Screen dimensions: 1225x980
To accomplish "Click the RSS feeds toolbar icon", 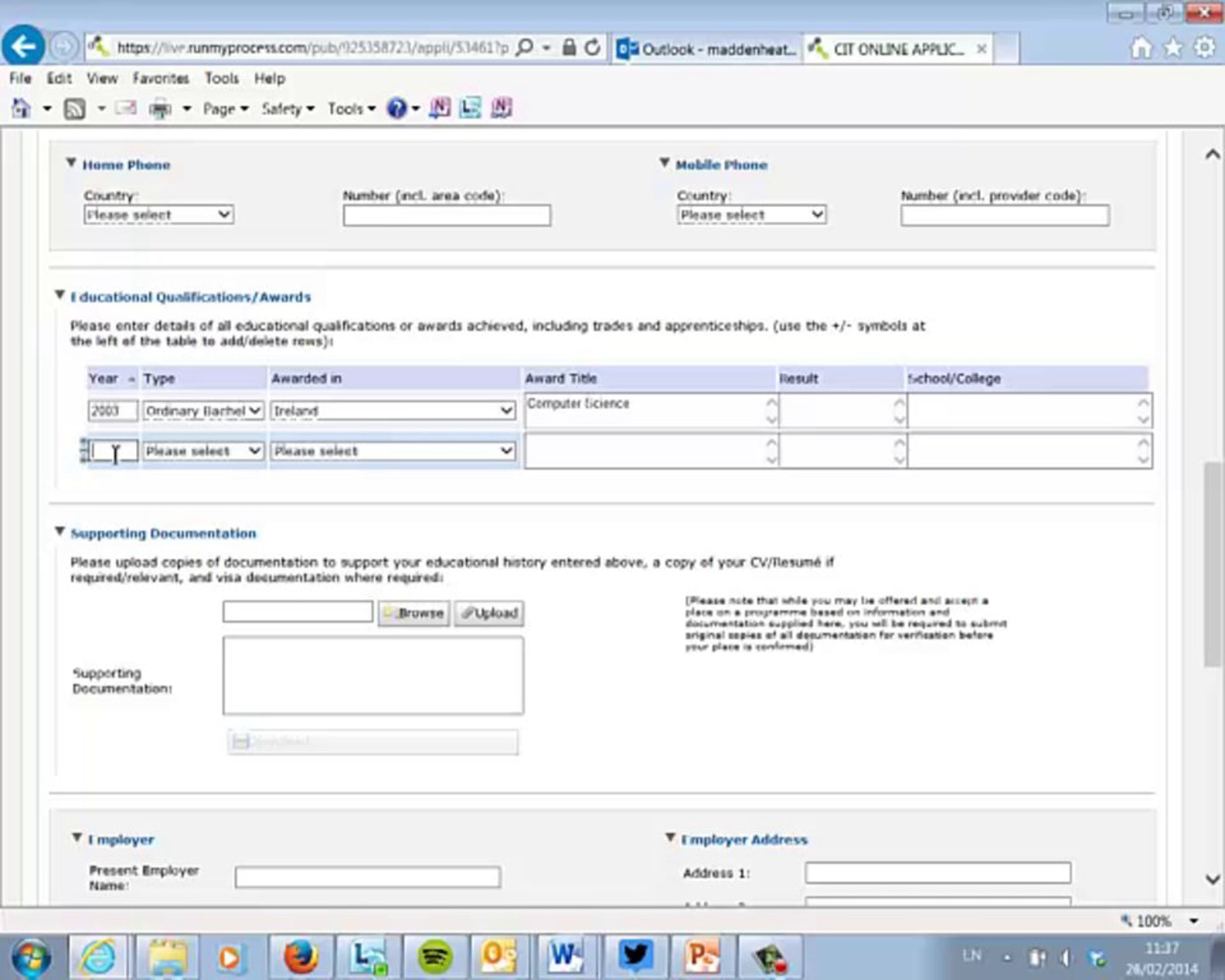I will [x=75, y=109].
